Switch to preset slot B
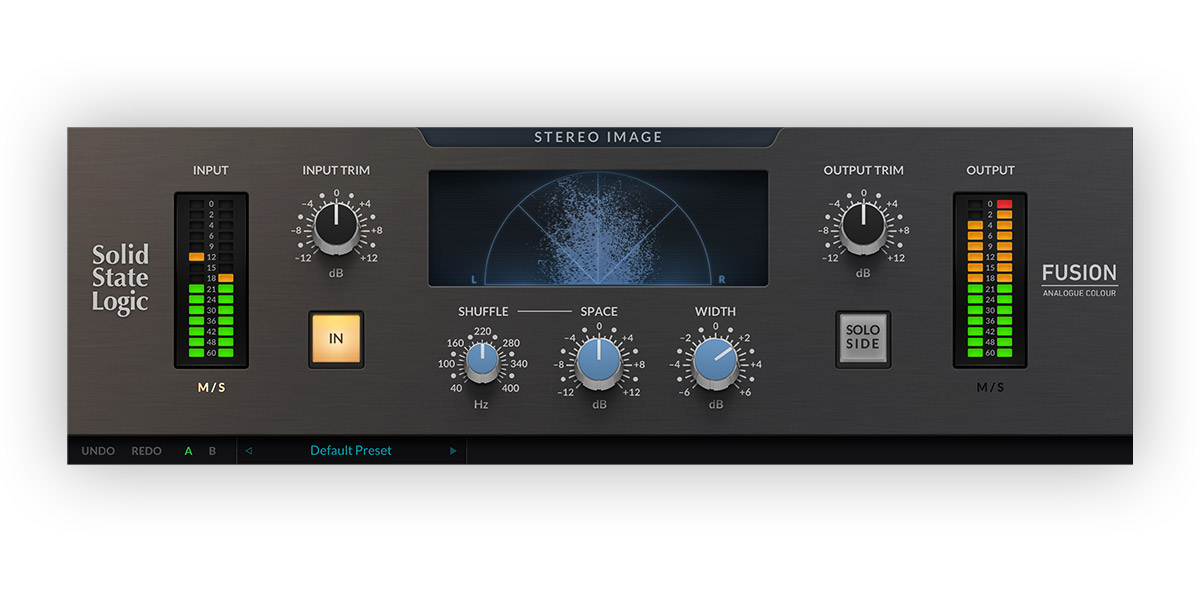 [212, 451]
